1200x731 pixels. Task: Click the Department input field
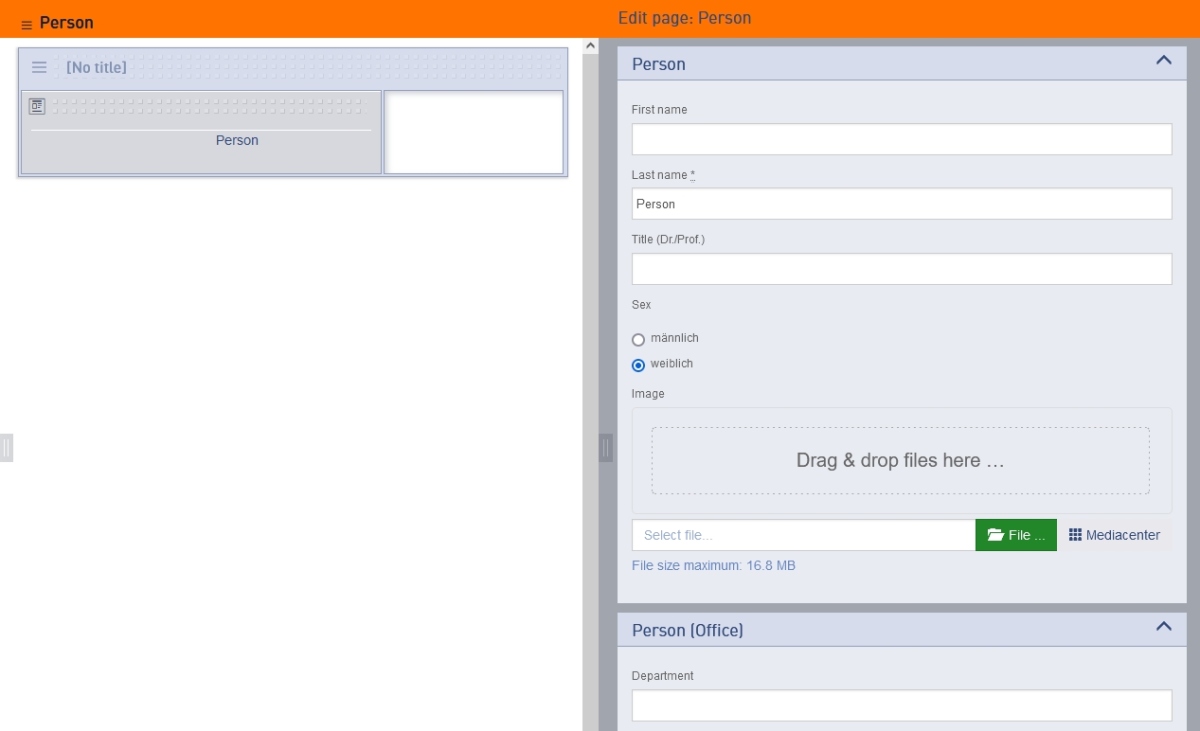[x=901, y=705]
